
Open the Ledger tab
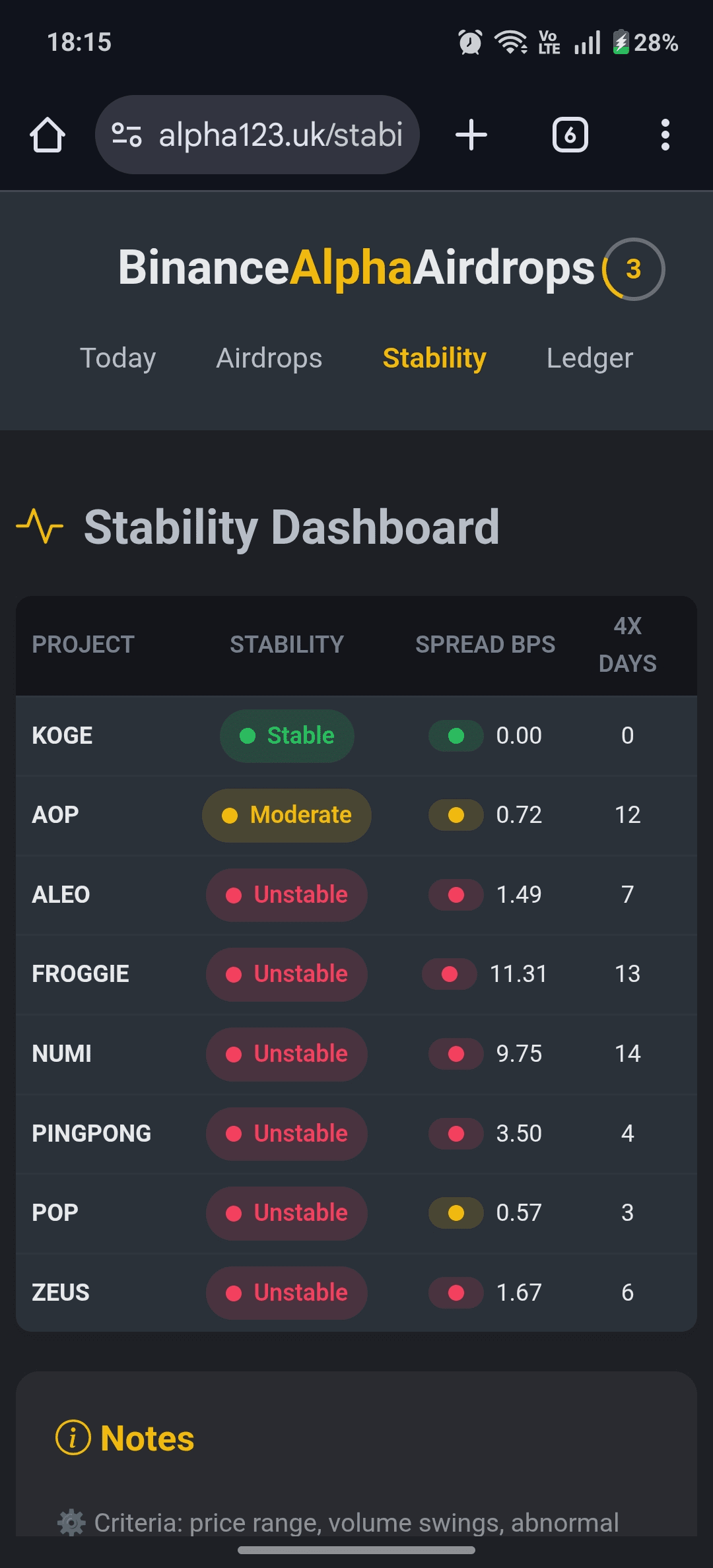coord(590,358)
